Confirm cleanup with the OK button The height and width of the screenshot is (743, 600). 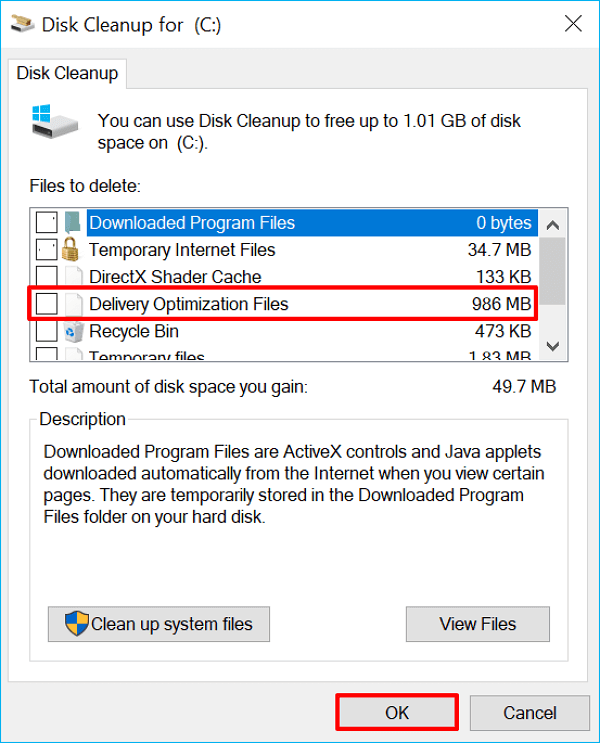point(397,713)
